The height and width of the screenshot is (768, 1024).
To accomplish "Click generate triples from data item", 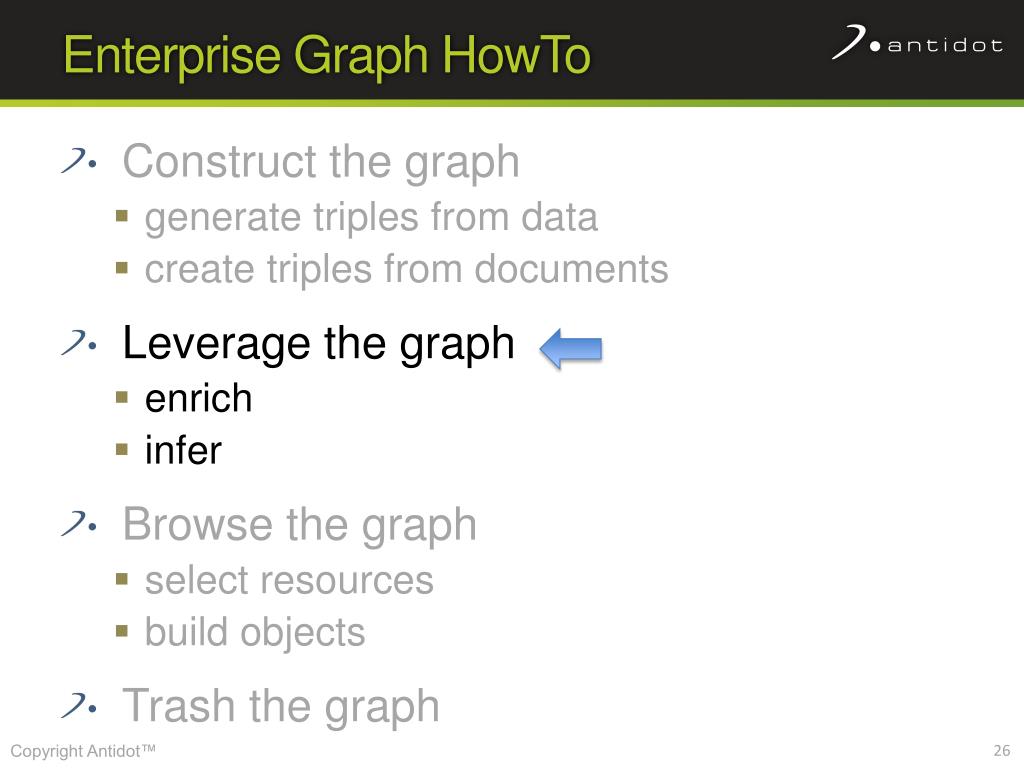I will coord(371,218).
